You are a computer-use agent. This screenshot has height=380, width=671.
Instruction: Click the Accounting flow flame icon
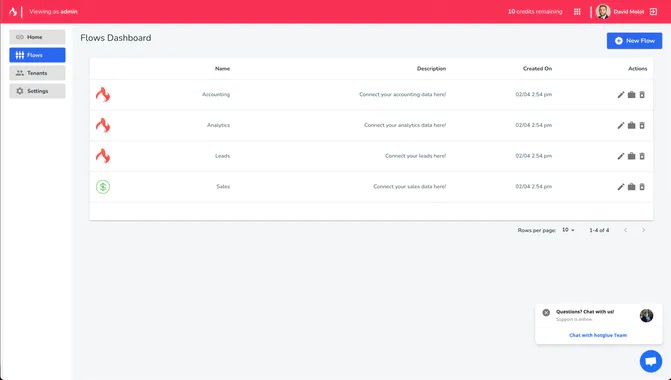click(x=103, y=95)
